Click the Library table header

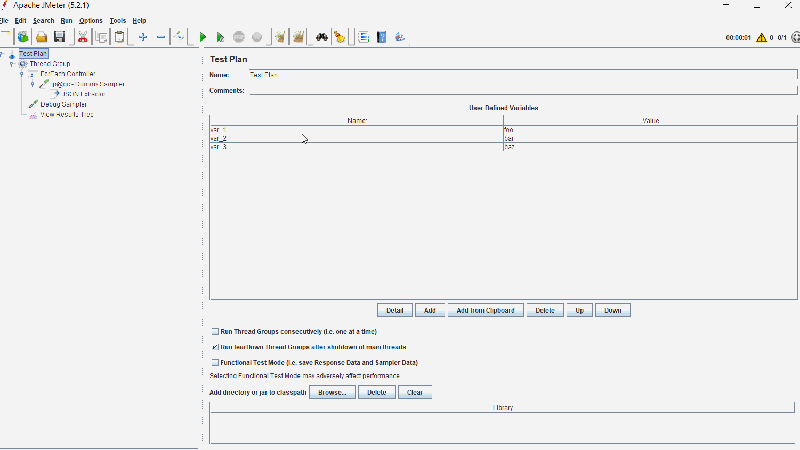[503, 407]
